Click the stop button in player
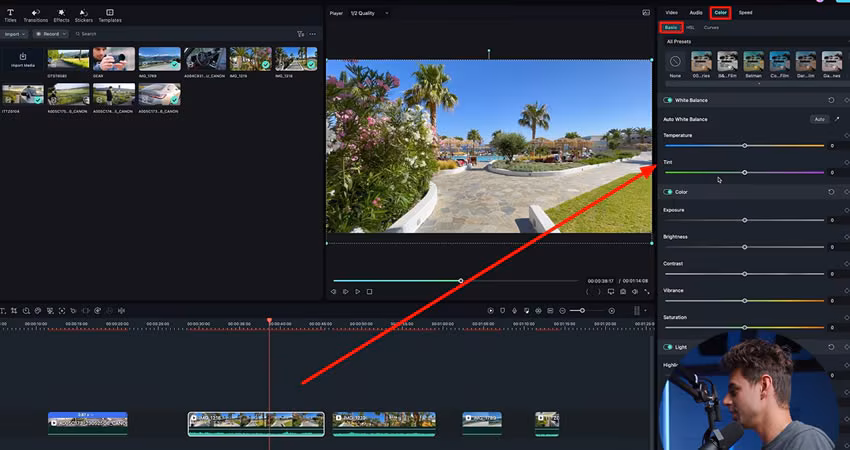This screenshot has width=850, height=450. [x=370, y=292]
